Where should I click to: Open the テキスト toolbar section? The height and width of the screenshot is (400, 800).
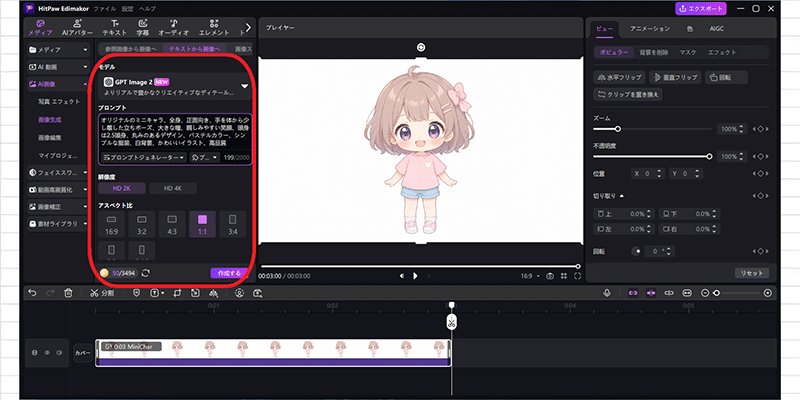(115, 28)
